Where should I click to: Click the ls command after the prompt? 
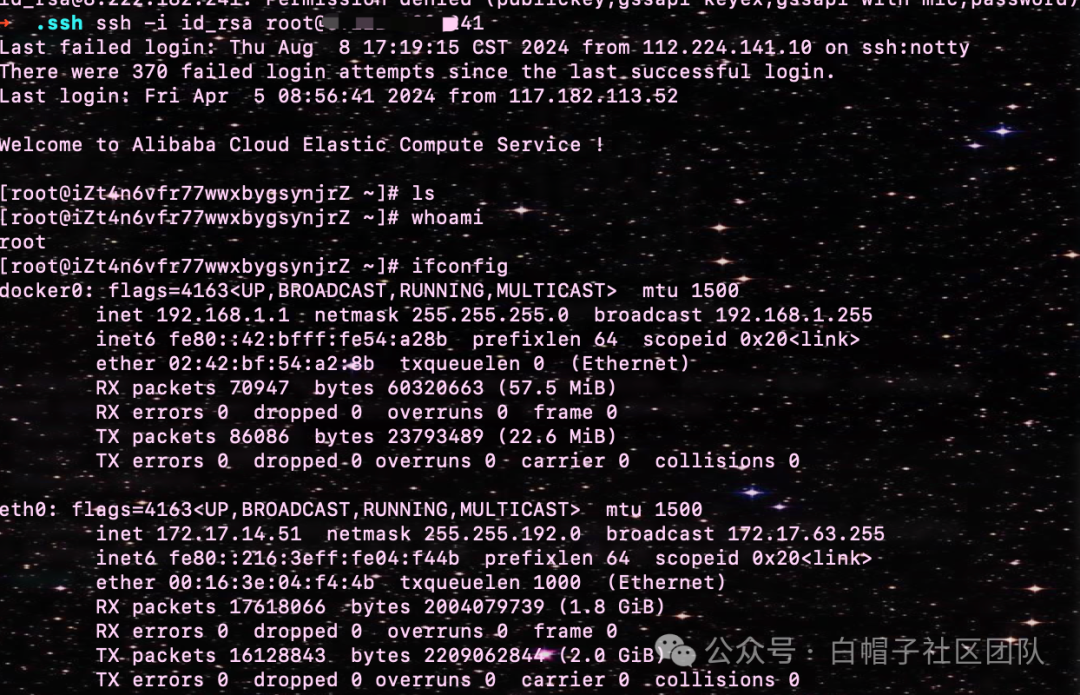pyautogui.click(x=423, y=194)
